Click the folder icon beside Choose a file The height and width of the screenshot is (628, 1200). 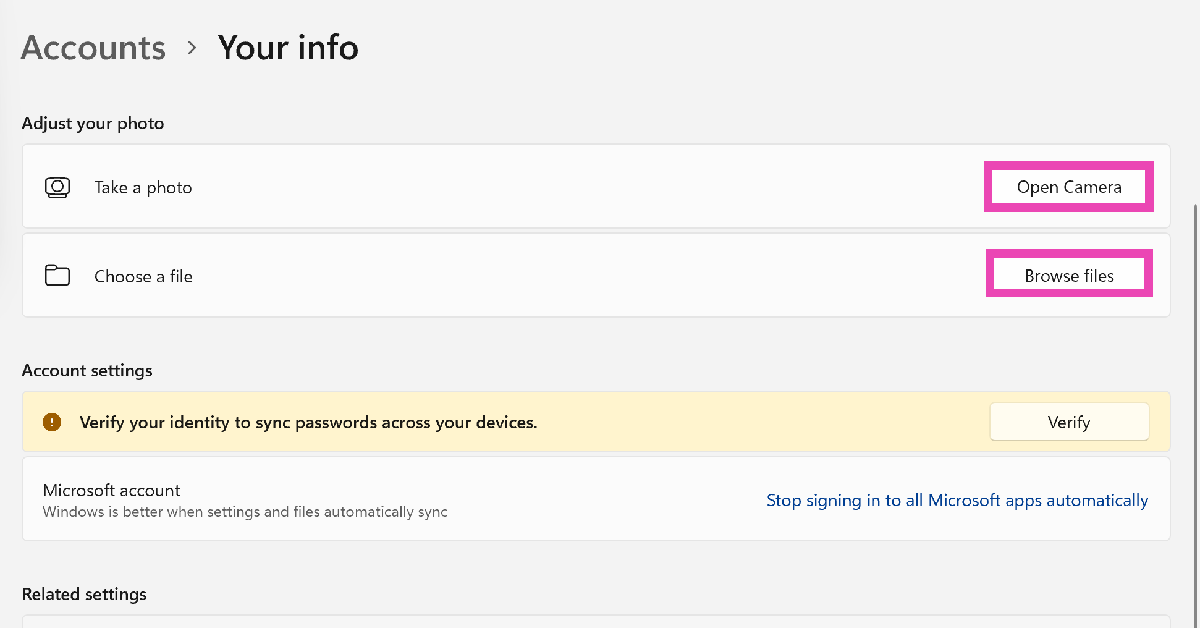click(x=58, y=276)
